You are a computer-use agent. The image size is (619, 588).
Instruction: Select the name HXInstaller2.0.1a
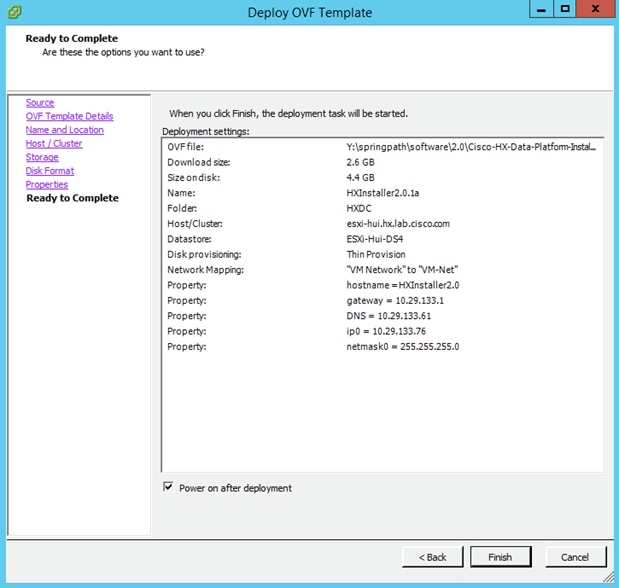383,193
